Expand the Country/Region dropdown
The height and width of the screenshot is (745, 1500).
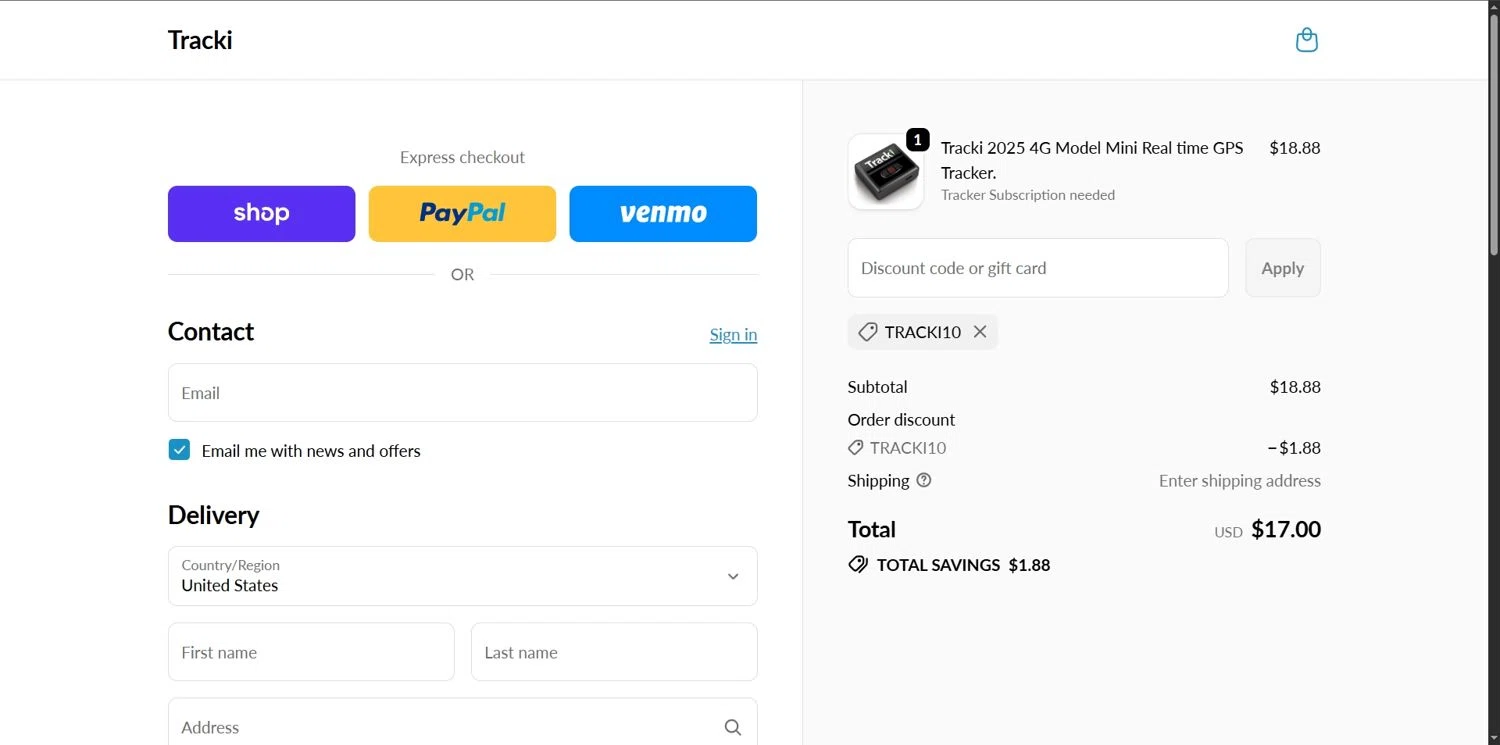pos(463,576)
